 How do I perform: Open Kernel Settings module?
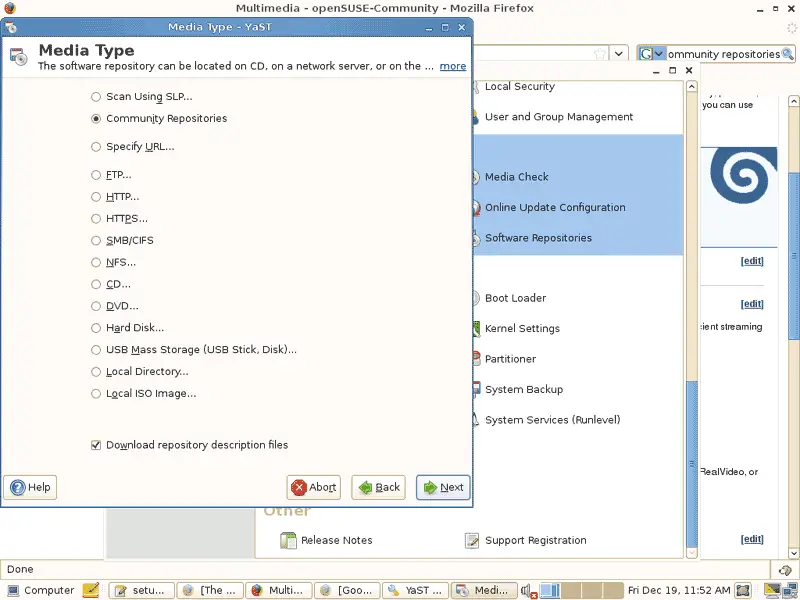(522, 329)
